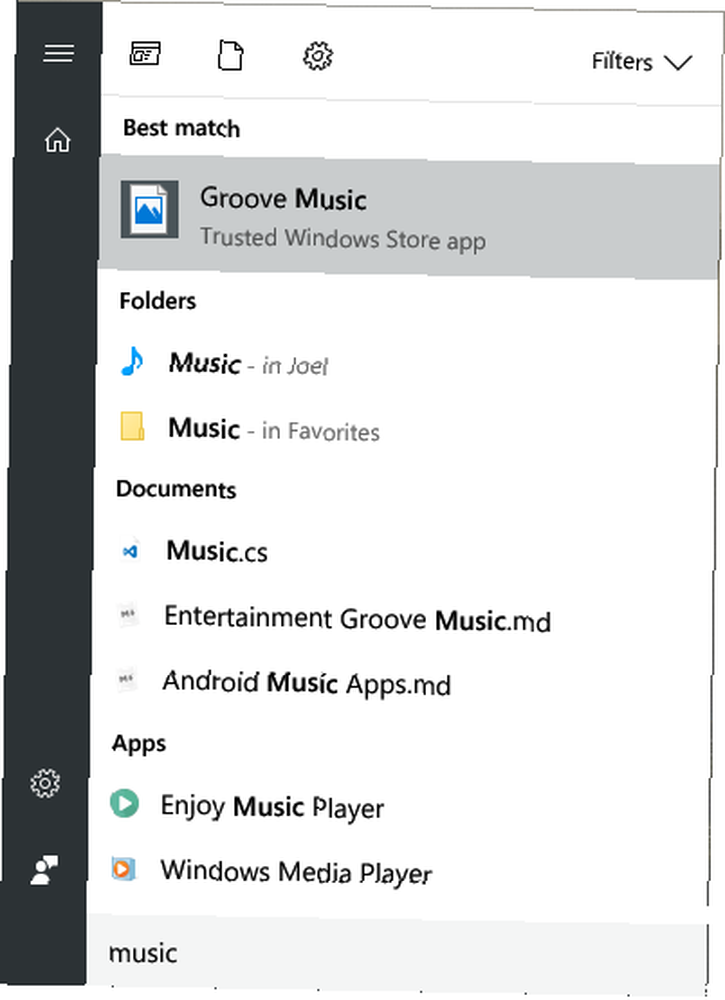Go to the Home icon in the sidebar
Viewport: 725px width, 1000px height.
coord(57,140)
